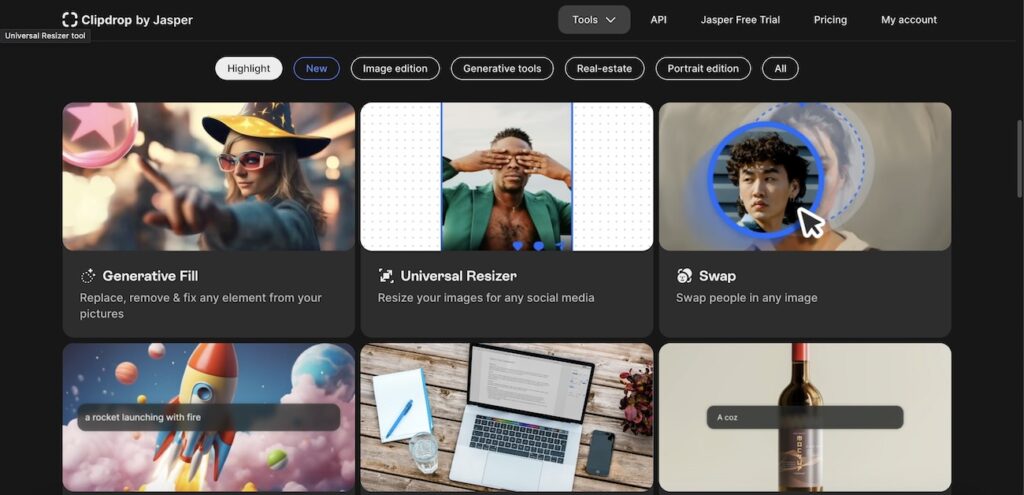Open the Jasper Free Trial link
Screen dimensions: 1024x495
740,19
